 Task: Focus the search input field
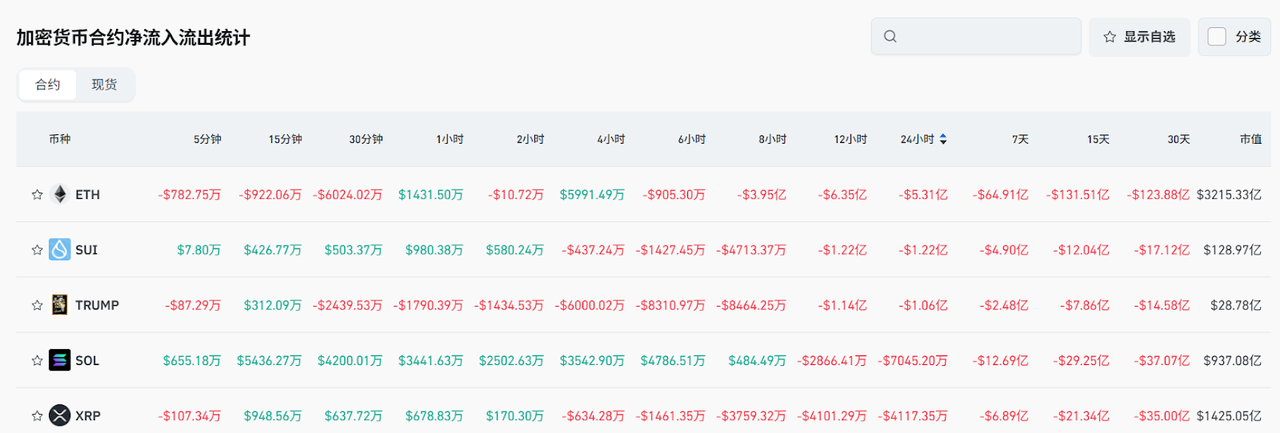(x=985, y=37)
